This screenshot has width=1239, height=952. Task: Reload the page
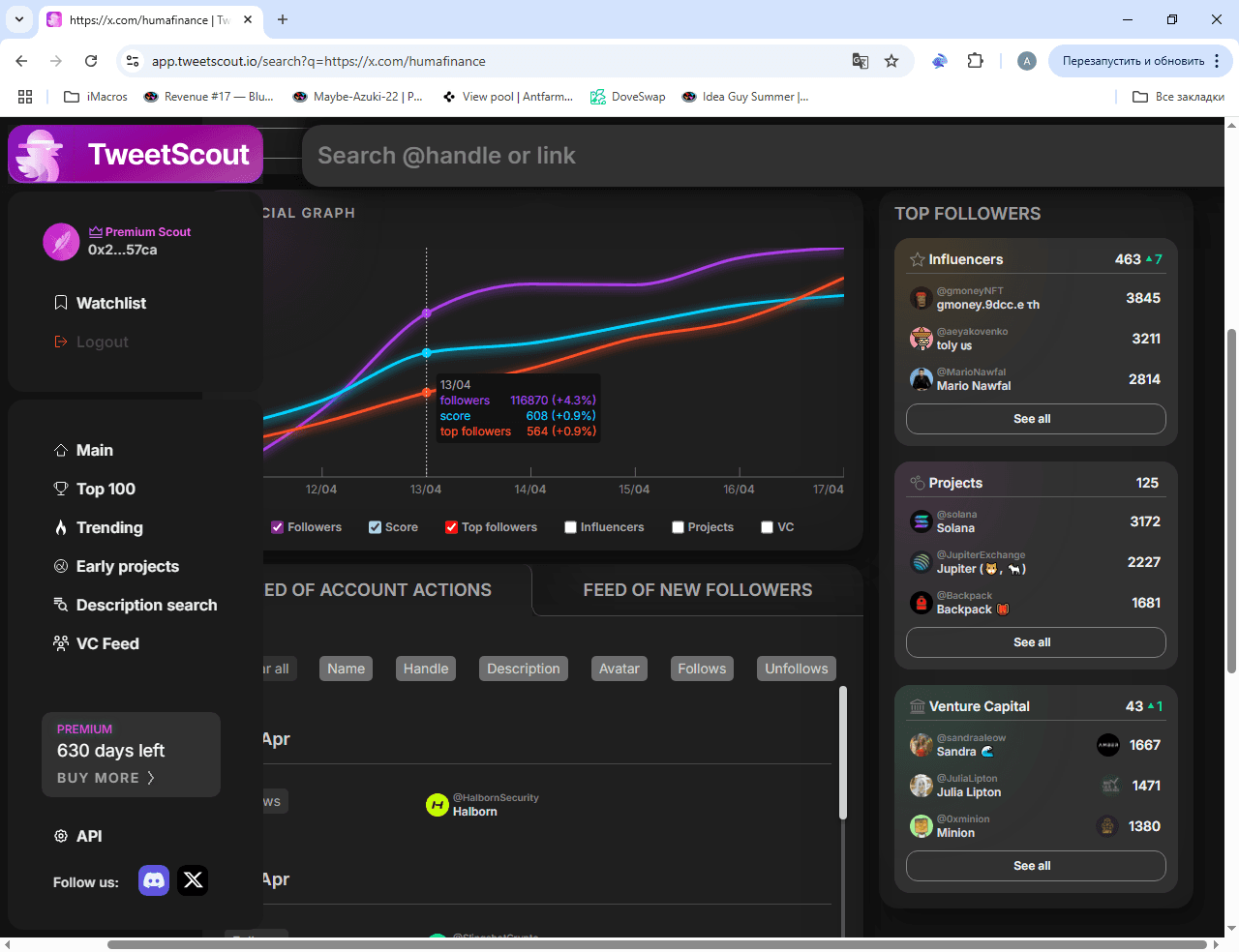pos(91,61)
